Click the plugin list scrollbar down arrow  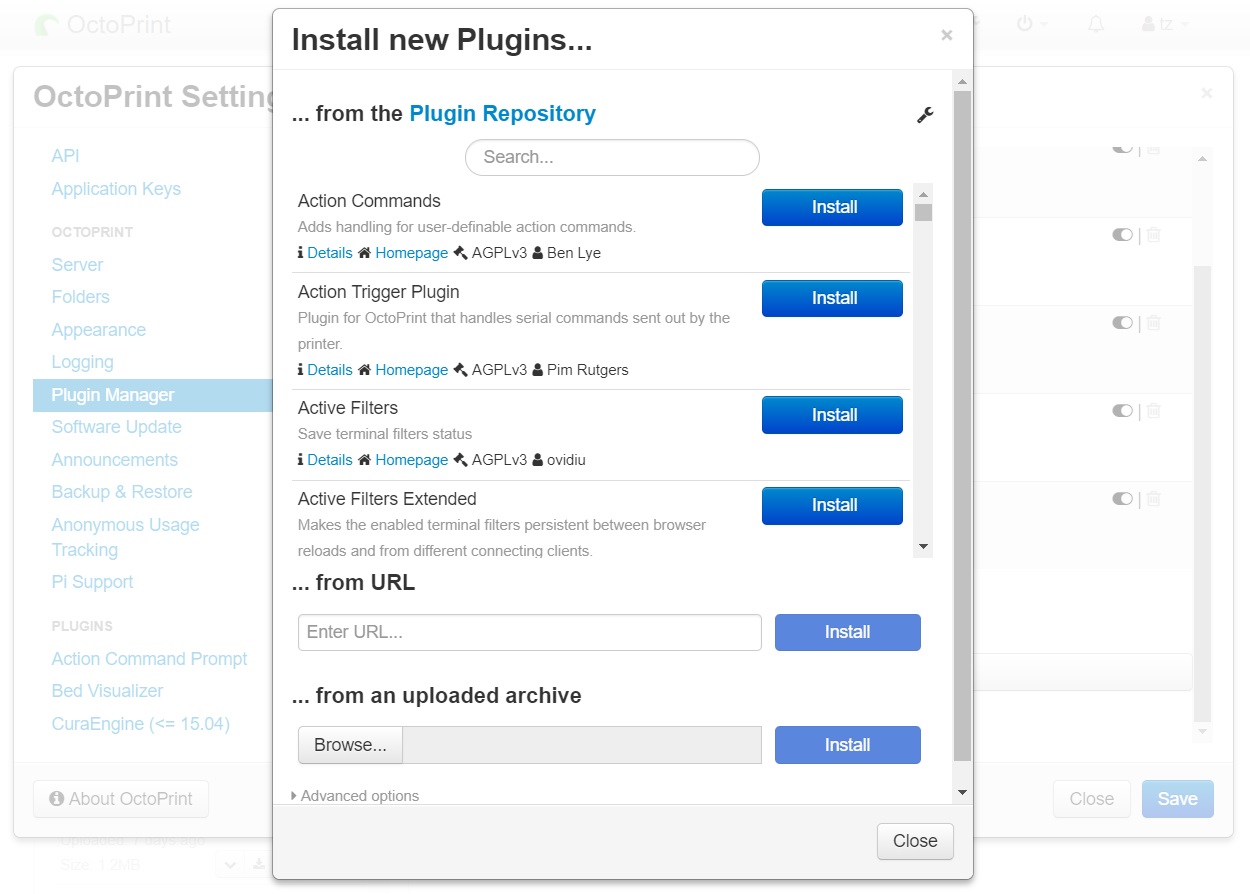pos(924,548)
